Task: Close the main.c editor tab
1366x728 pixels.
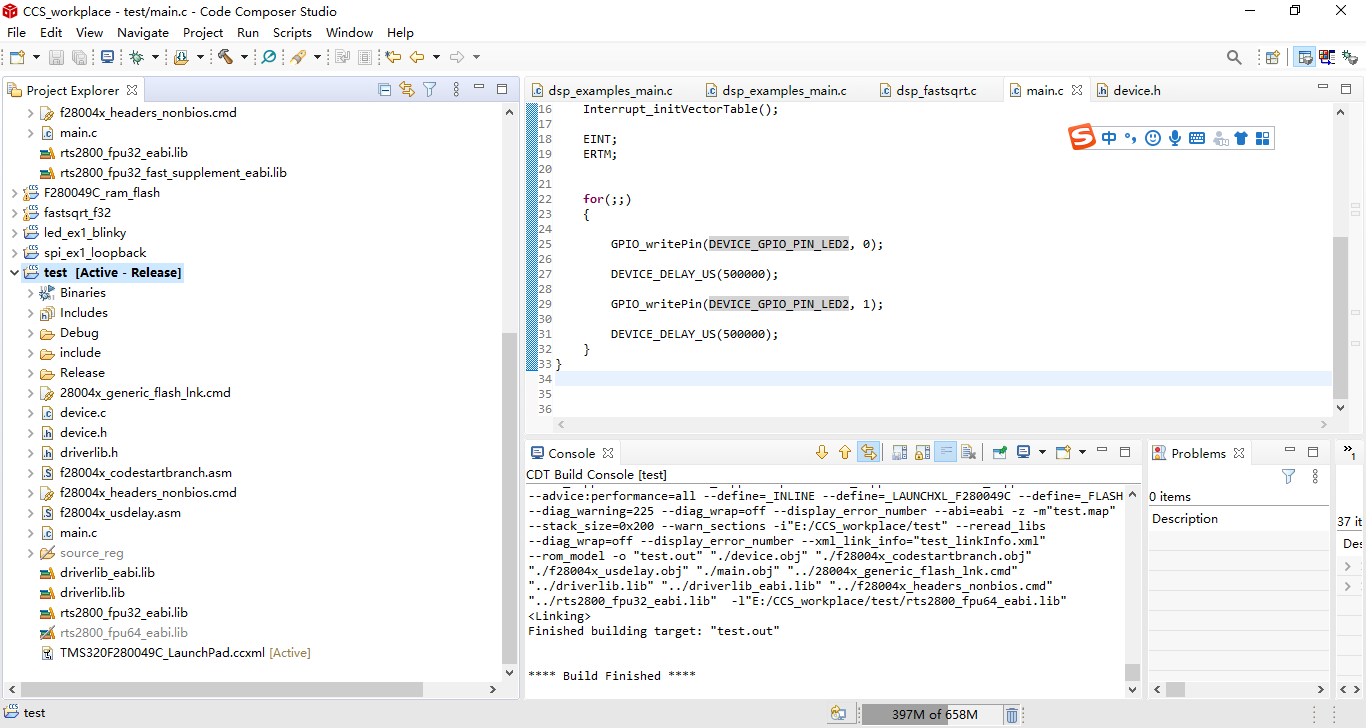Action: click(1077, 90)
